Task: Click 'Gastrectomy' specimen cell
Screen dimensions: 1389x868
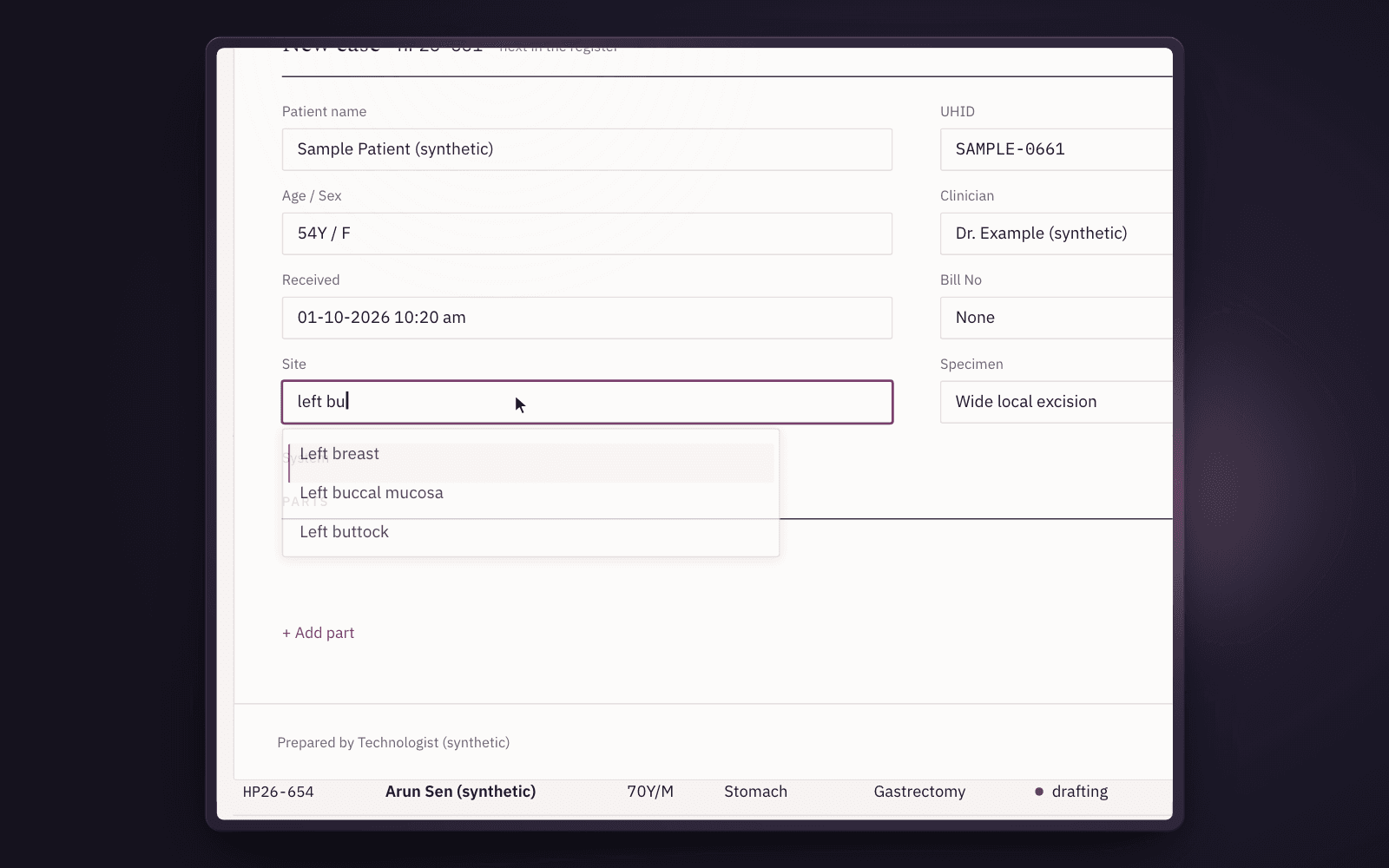Action: tap(919, 792)
